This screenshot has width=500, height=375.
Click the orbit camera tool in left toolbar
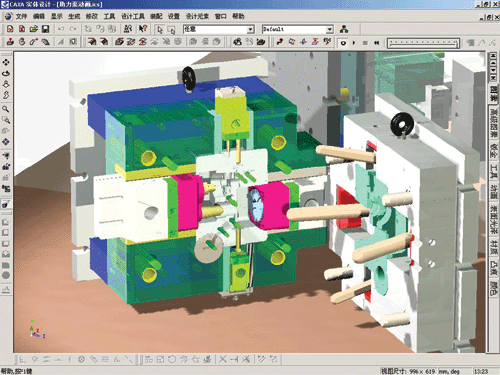click(x=6, y=73)
